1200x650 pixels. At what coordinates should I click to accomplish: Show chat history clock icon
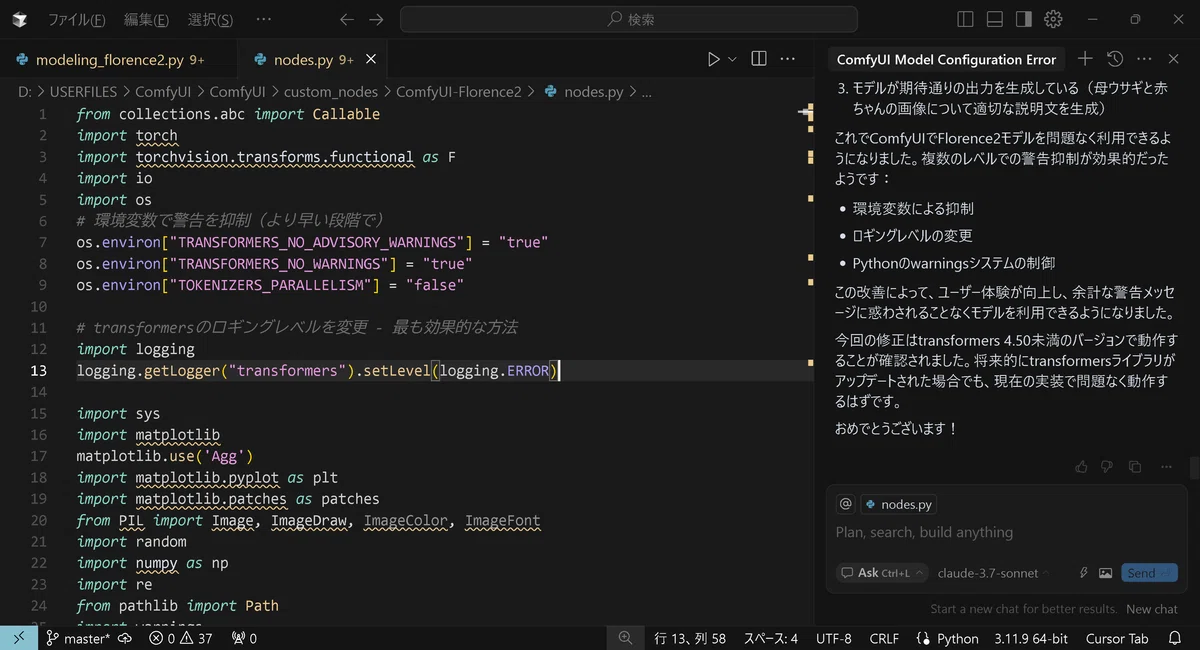(1115, 60)
